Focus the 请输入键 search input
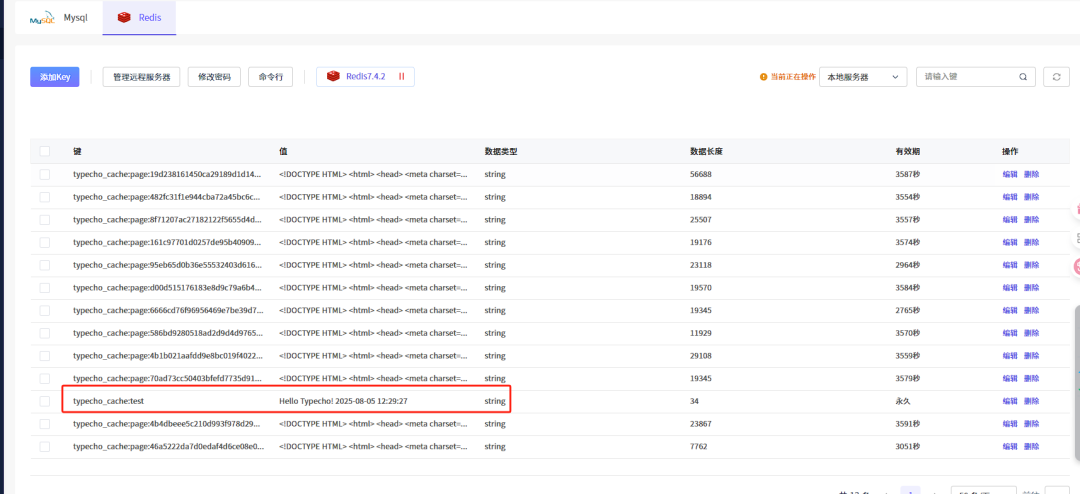Viewport: 1080px width, 494px height. pyautogui.click(x=968, y=77)
